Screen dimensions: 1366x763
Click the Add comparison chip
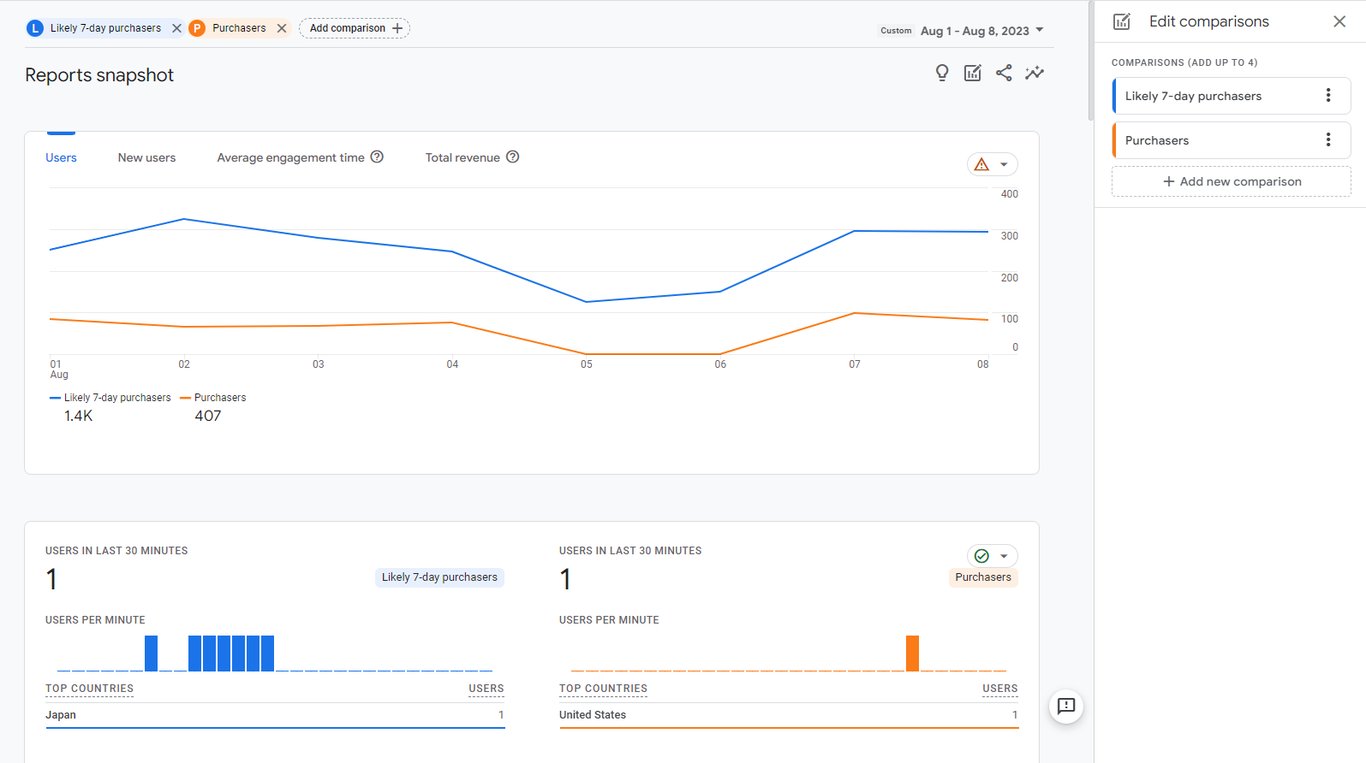354,27
